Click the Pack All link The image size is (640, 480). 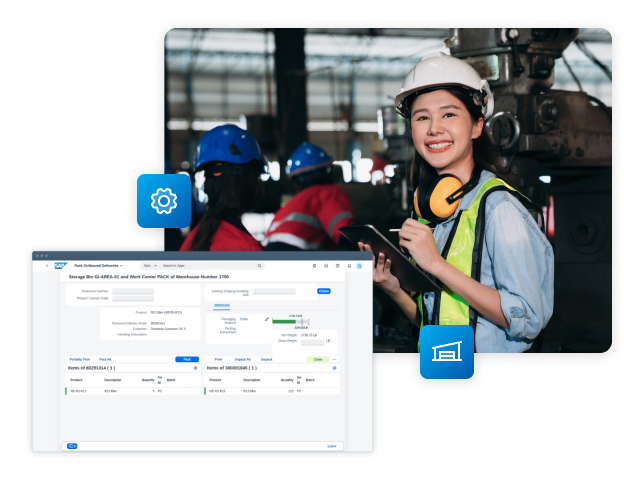click(x=105, y=358)
